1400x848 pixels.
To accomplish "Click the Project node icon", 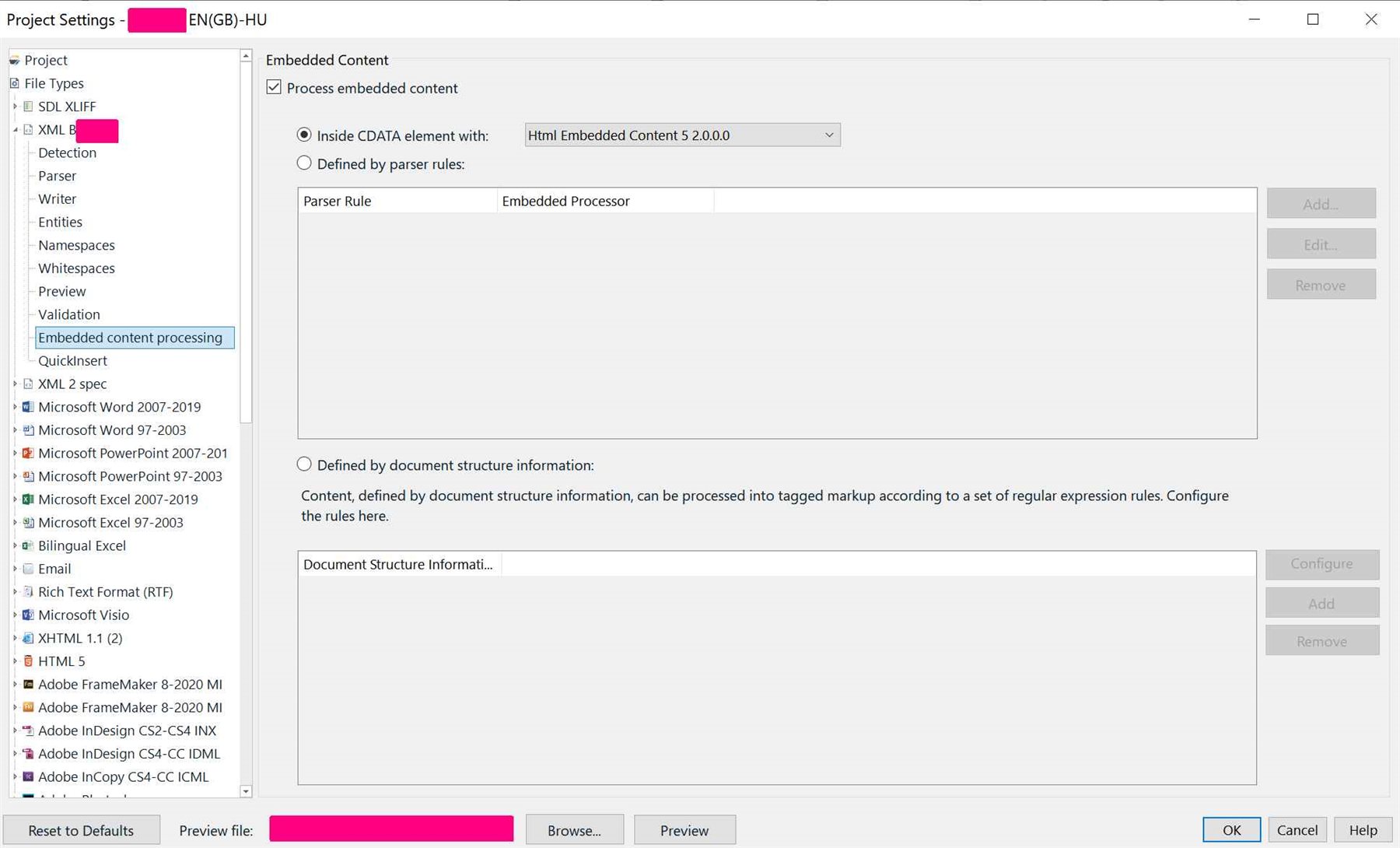I will click(x=14, y=60).
